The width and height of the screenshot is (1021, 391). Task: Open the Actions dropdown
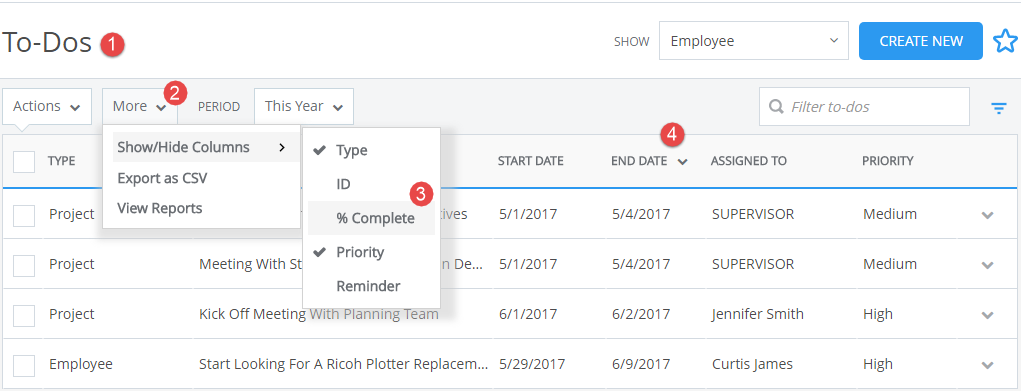pyautogui.click(x=47, y=106)
